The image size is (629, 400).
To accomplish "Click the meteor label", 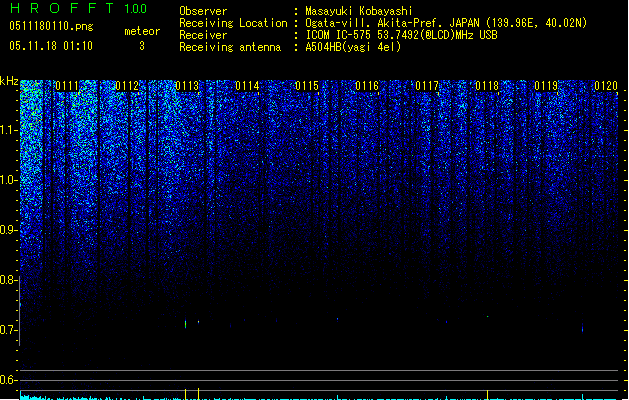I will click(x=142, y=31).
